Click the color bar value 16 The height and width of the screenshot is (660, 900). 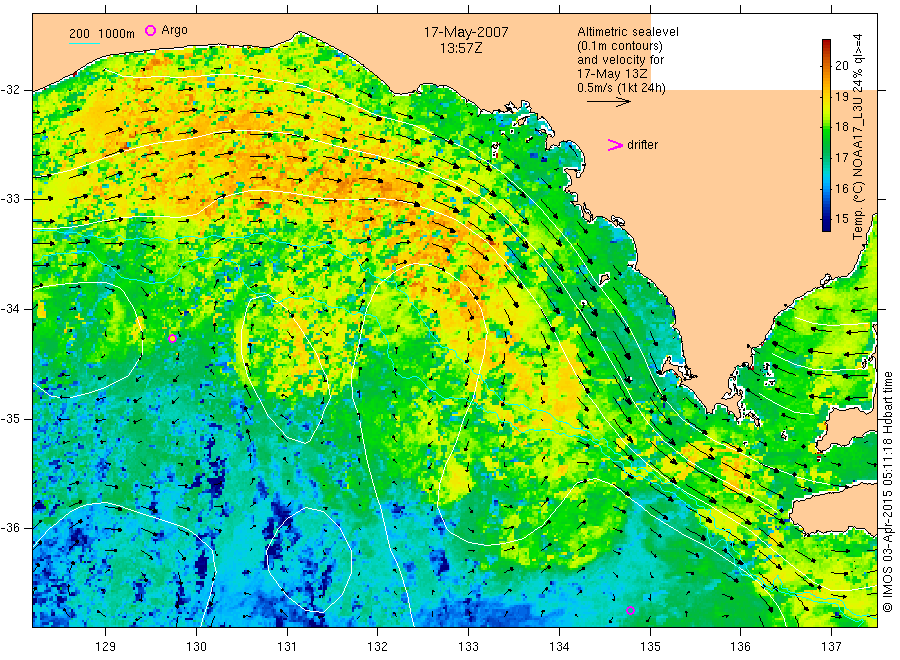[x=841, y=188]
